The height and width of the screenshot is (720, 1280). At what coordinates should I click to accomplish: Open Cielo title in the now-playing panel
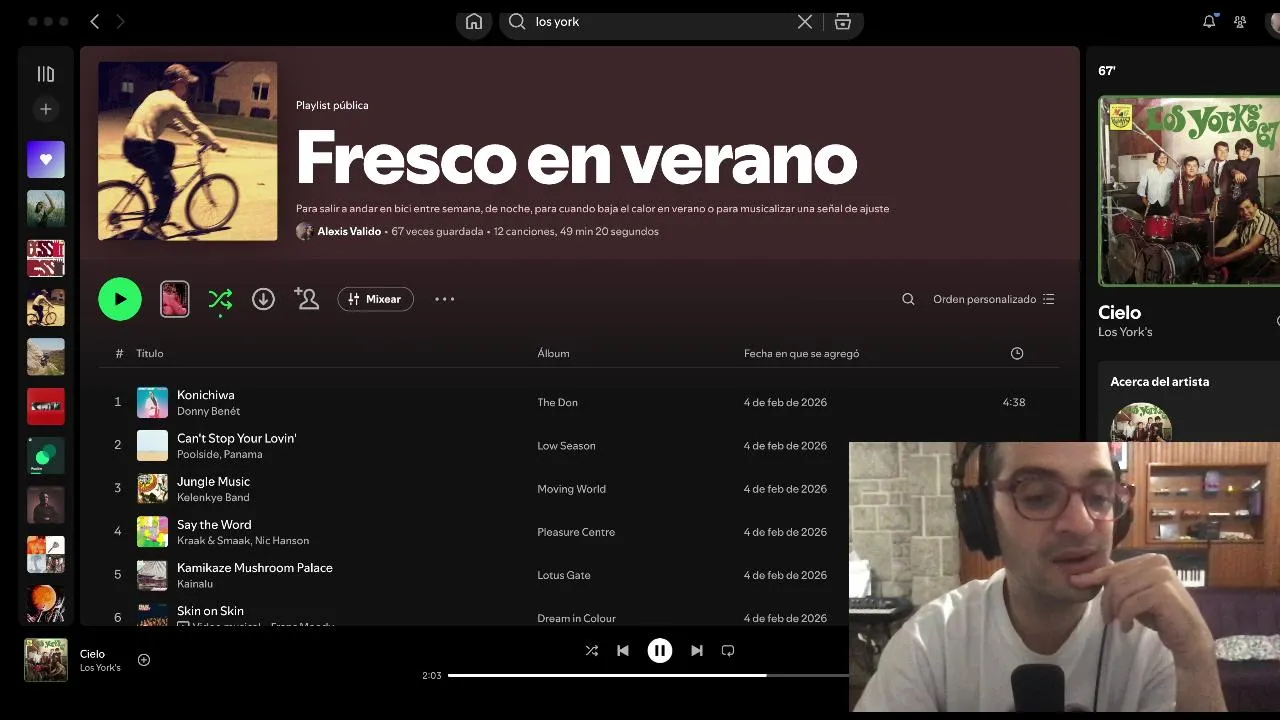pos(1119,312)
